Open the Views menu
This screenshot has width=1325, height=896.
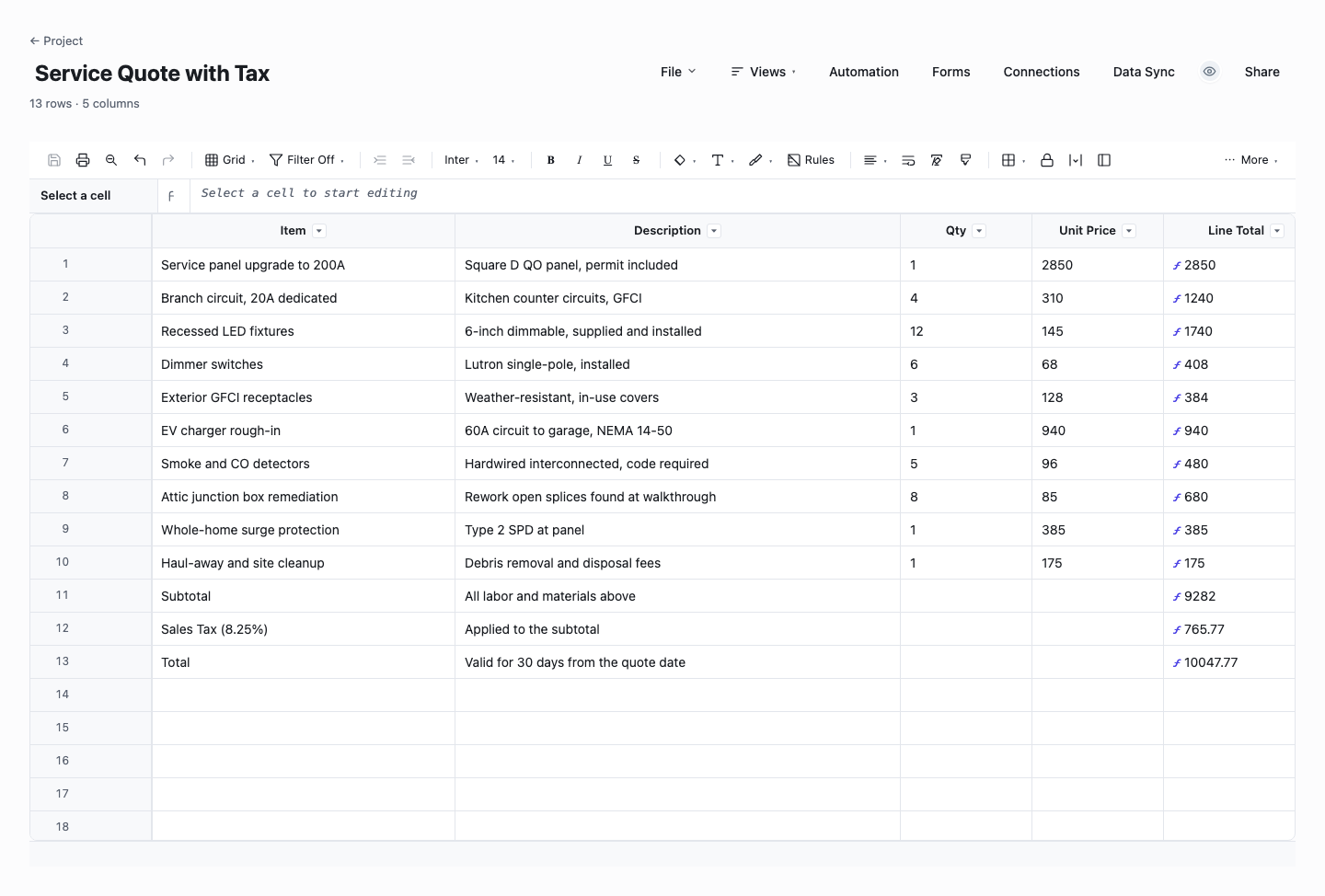pos(764,72)
